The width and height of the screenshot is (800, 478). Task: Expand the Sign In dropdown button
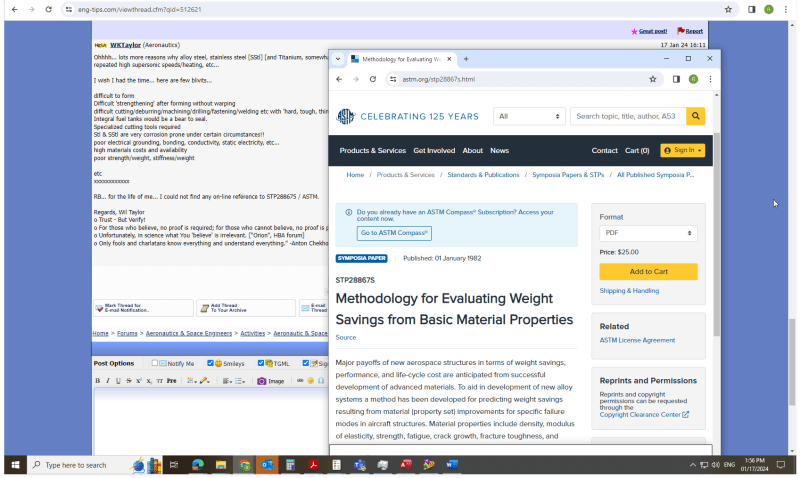pyautogui.click(x=683, y=150)
